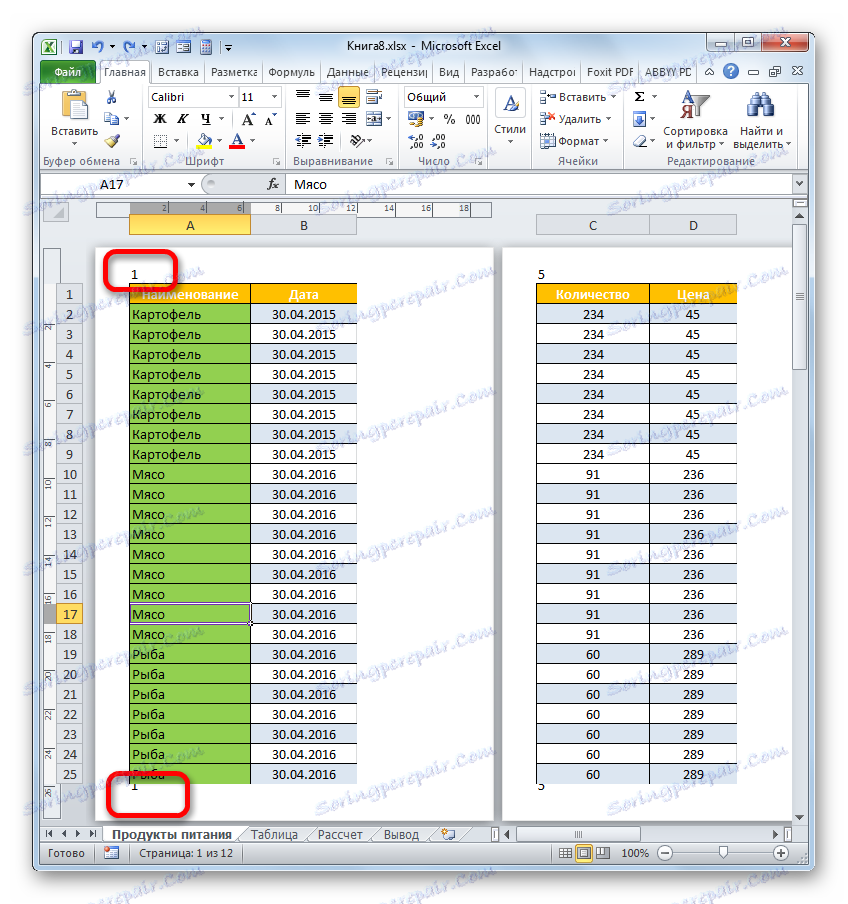This screenshot has width=848, height=904.
Task: Open Найти и выделить menu
Action: [762, 120]
